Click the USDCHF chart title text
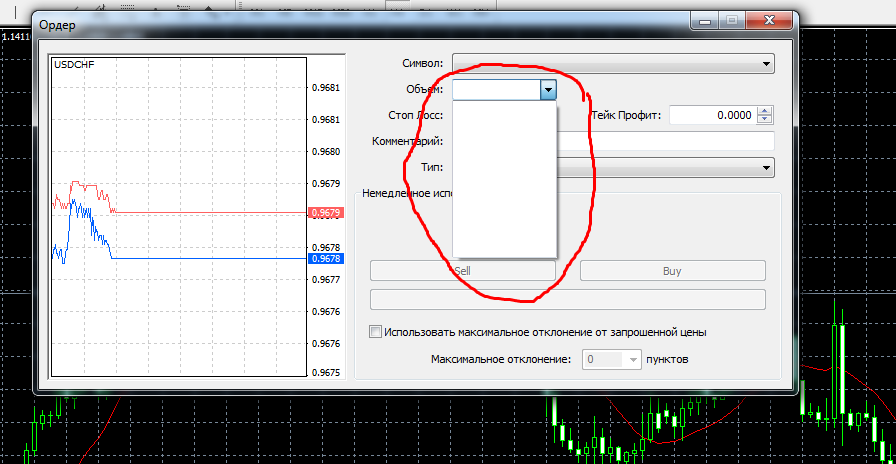This screenshot has width=896, height=464. coord(74,65)
